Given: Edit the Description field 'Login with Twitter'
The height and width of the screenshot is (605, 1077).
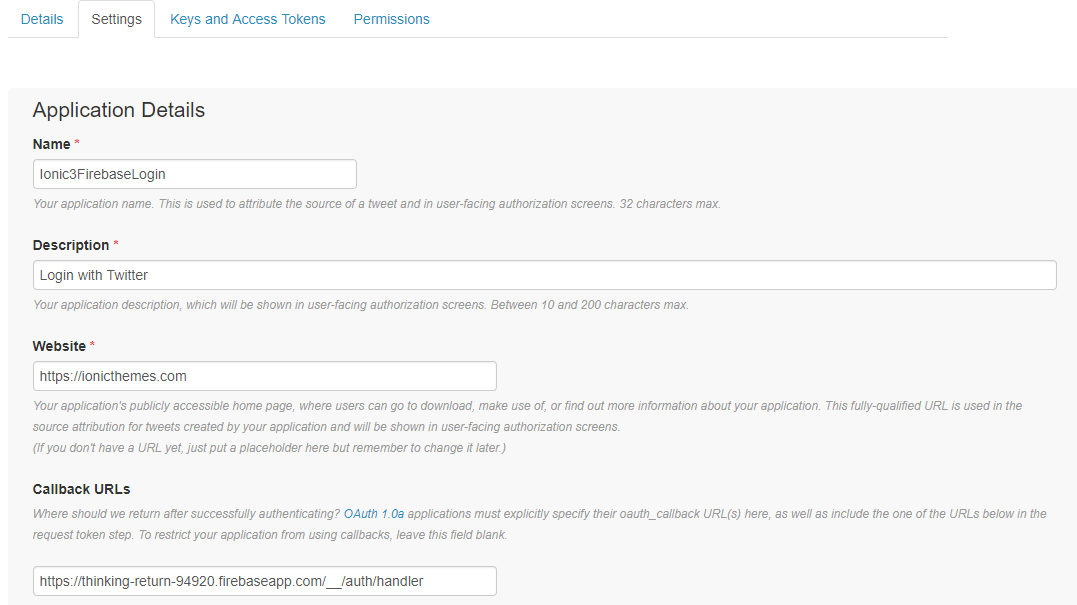Looking at the screenshot, I should pos(544,275).
